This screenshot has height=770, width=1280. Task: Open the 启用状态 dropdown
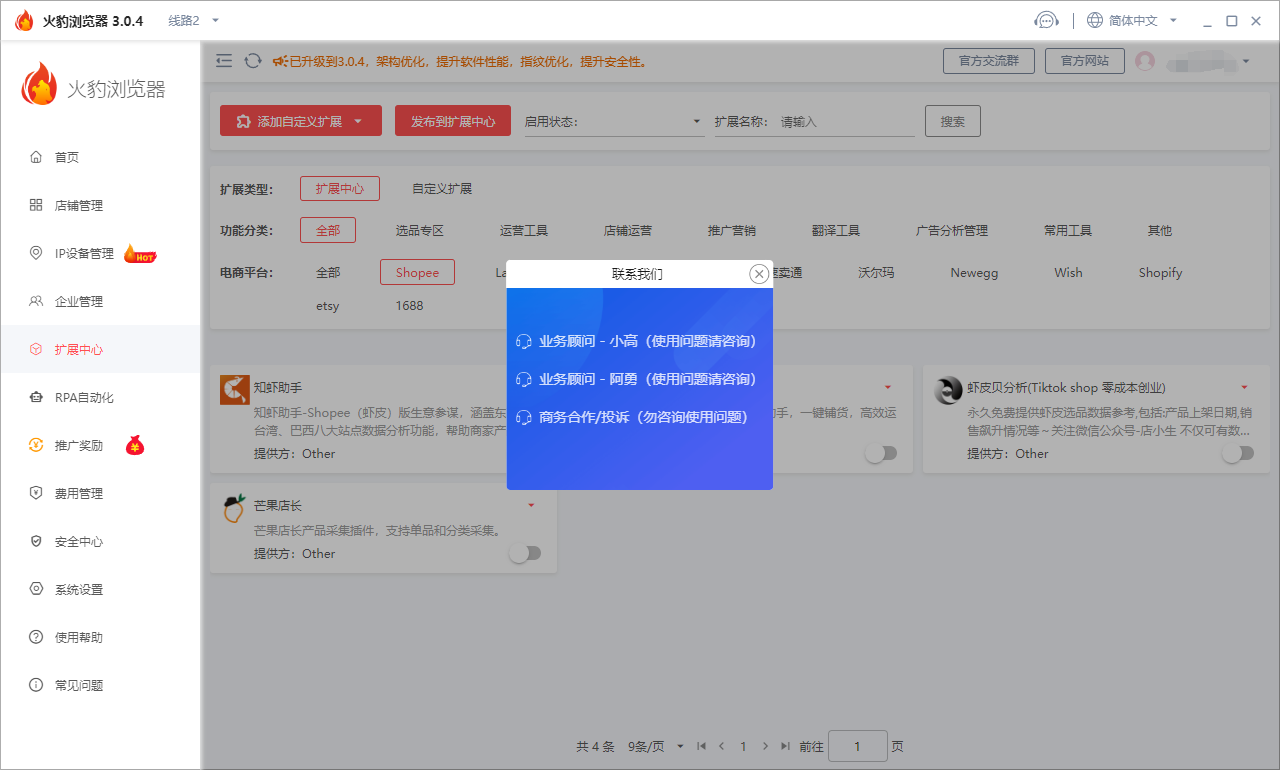point(614,122)
